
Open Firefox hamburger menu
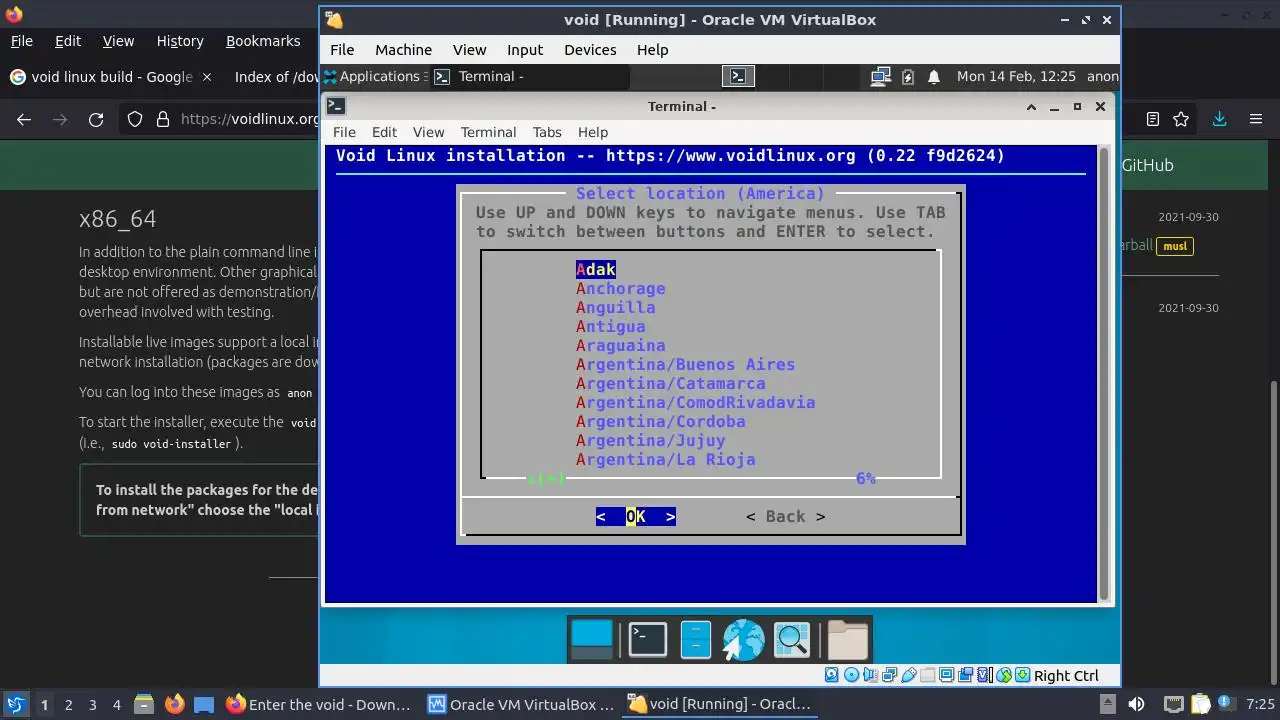click(x=1256, y=119)
